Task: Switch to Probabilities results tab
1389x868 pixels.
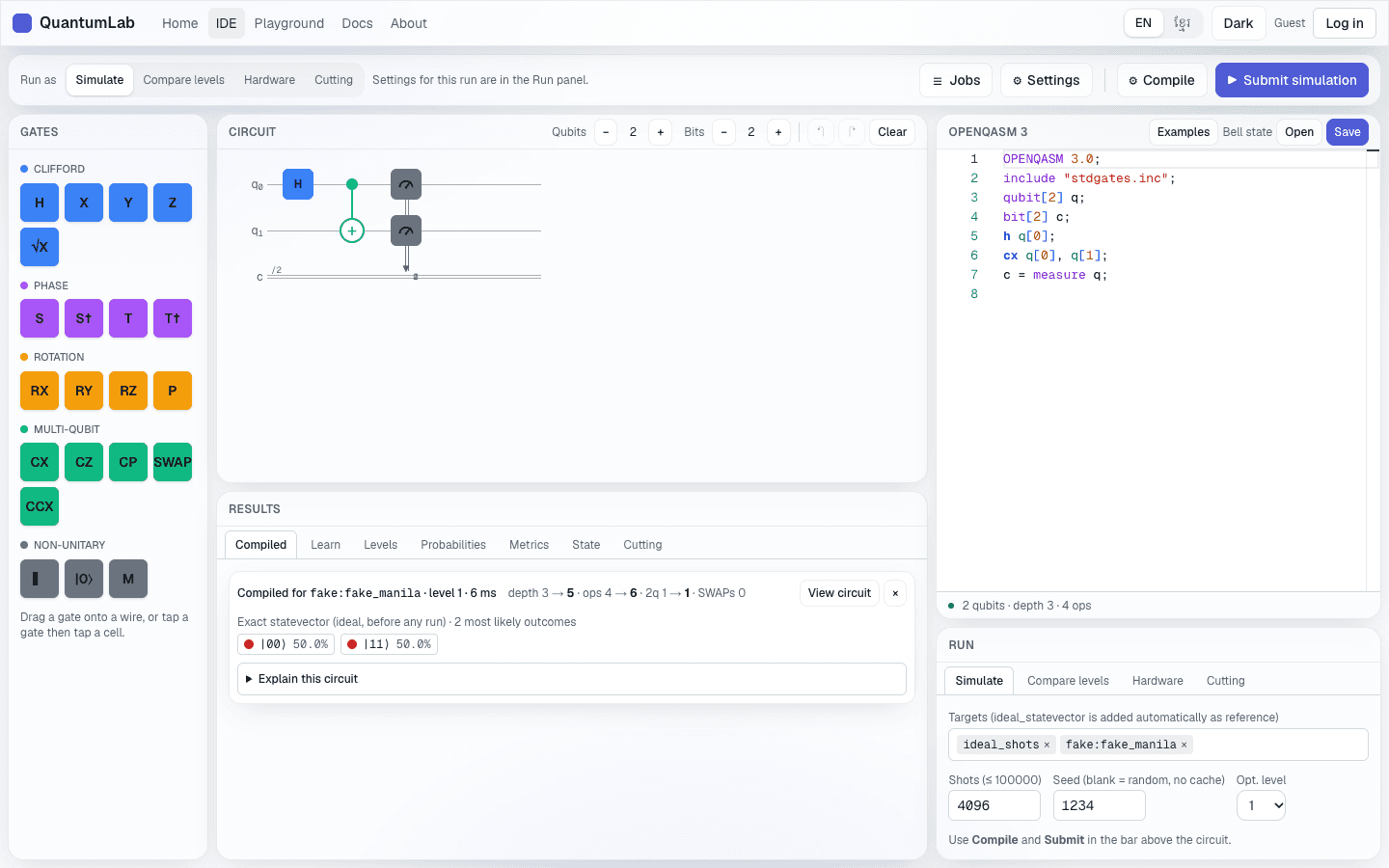Action: (x=453, y=545)
